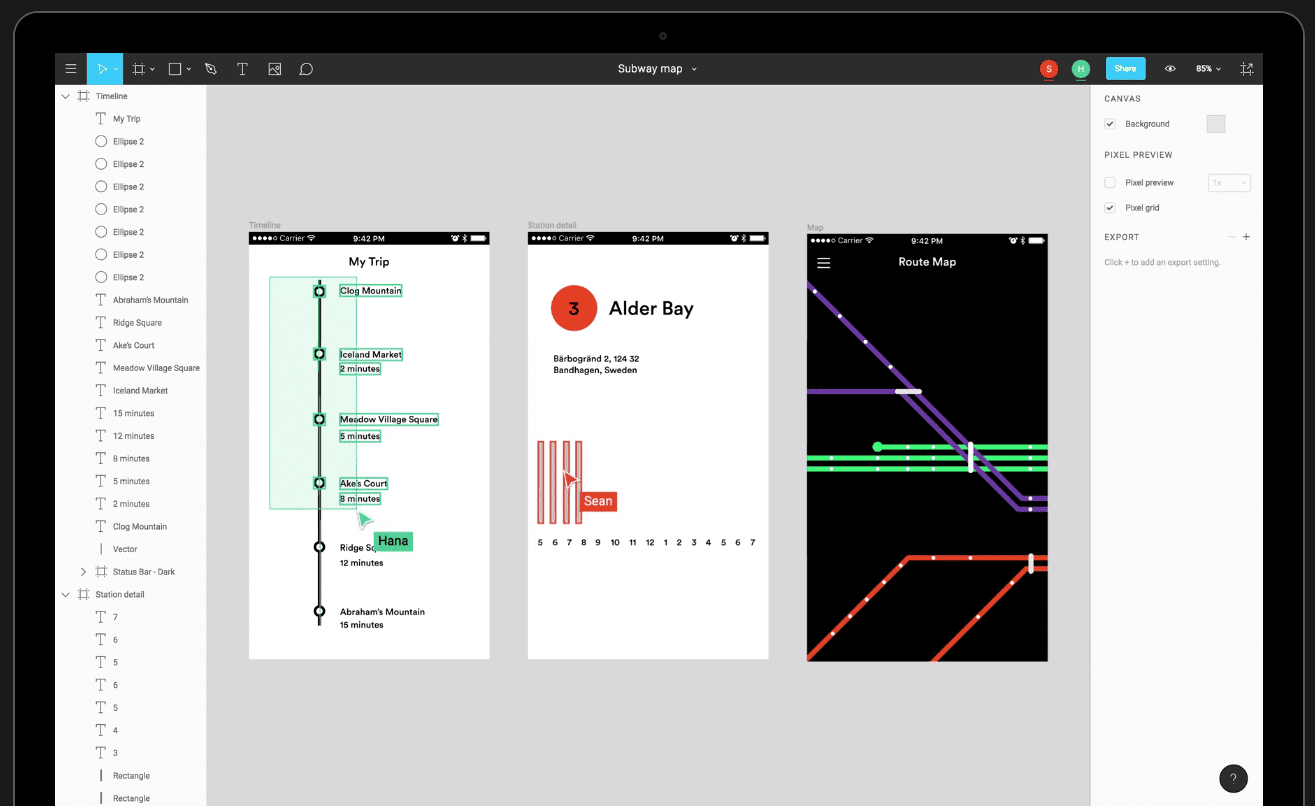Image resolution: width=1315 pixels, height=806 pixels.
Task: Open the Subway map file title menu
Action: pyautogui.click(x=657, y=69)
